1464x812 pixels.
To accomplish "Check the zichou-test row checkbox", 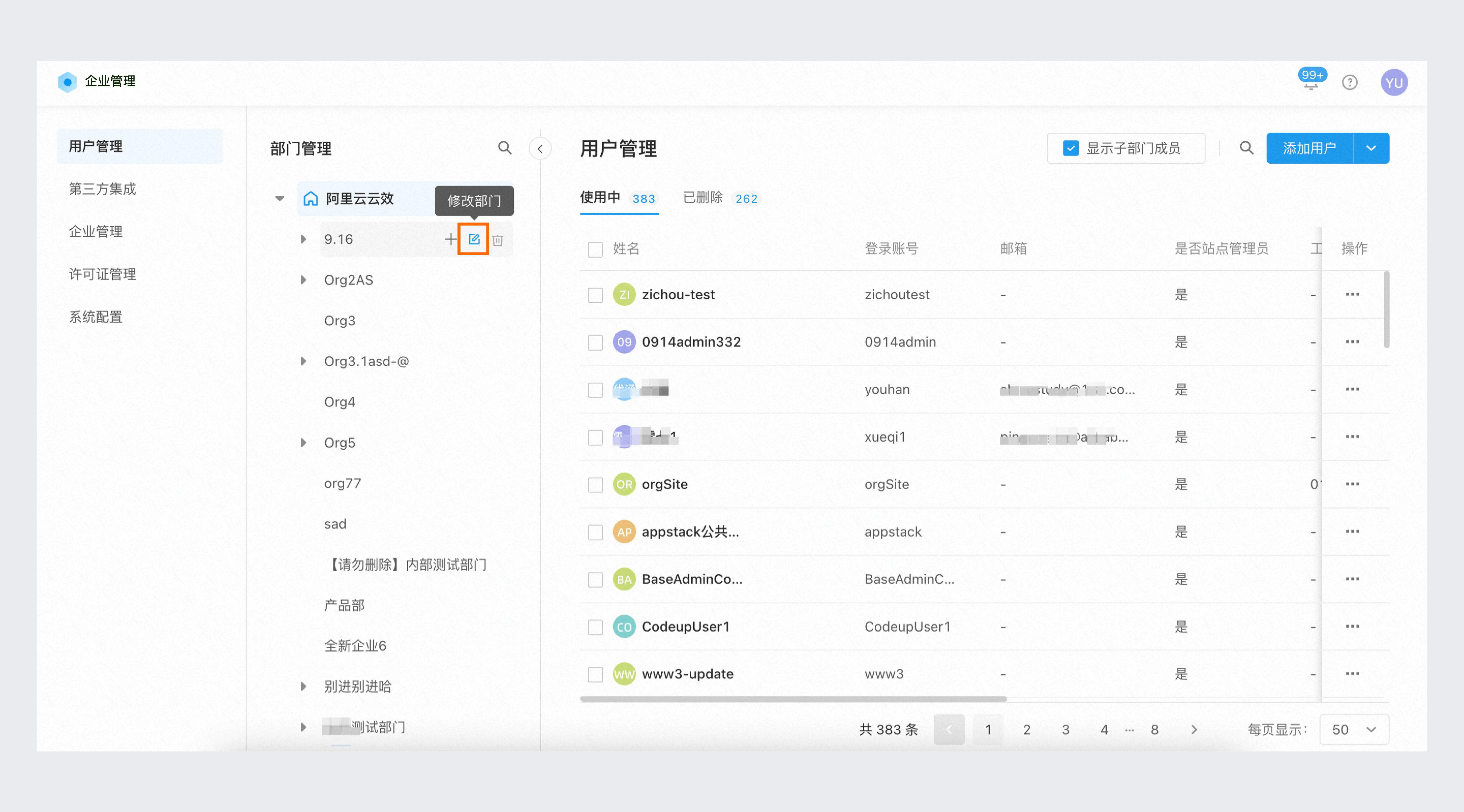I will (x=594, y=295).
